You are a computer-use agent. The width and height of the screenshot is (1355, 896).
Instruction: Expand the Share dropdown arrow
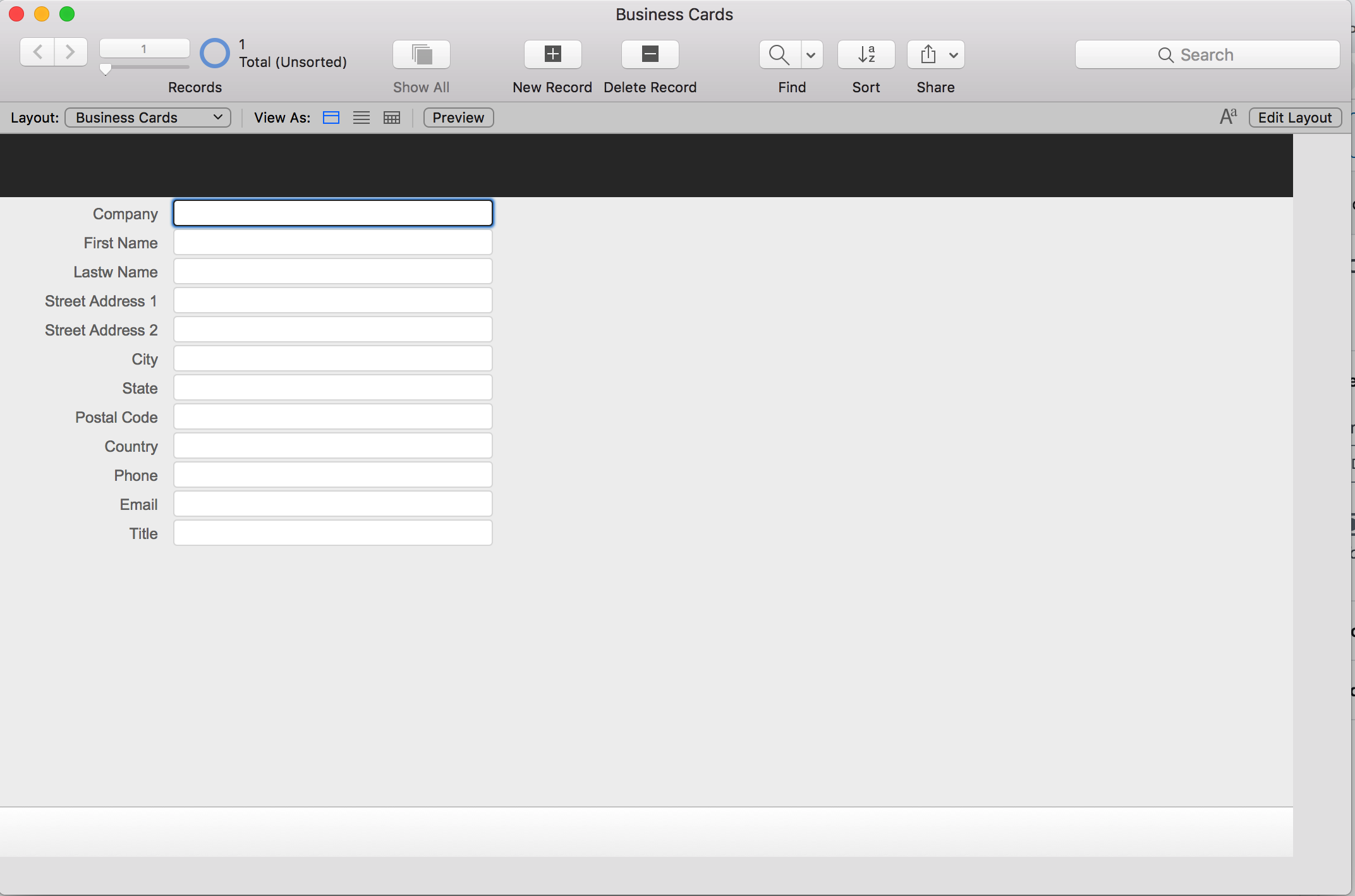(x=954, y=55)
